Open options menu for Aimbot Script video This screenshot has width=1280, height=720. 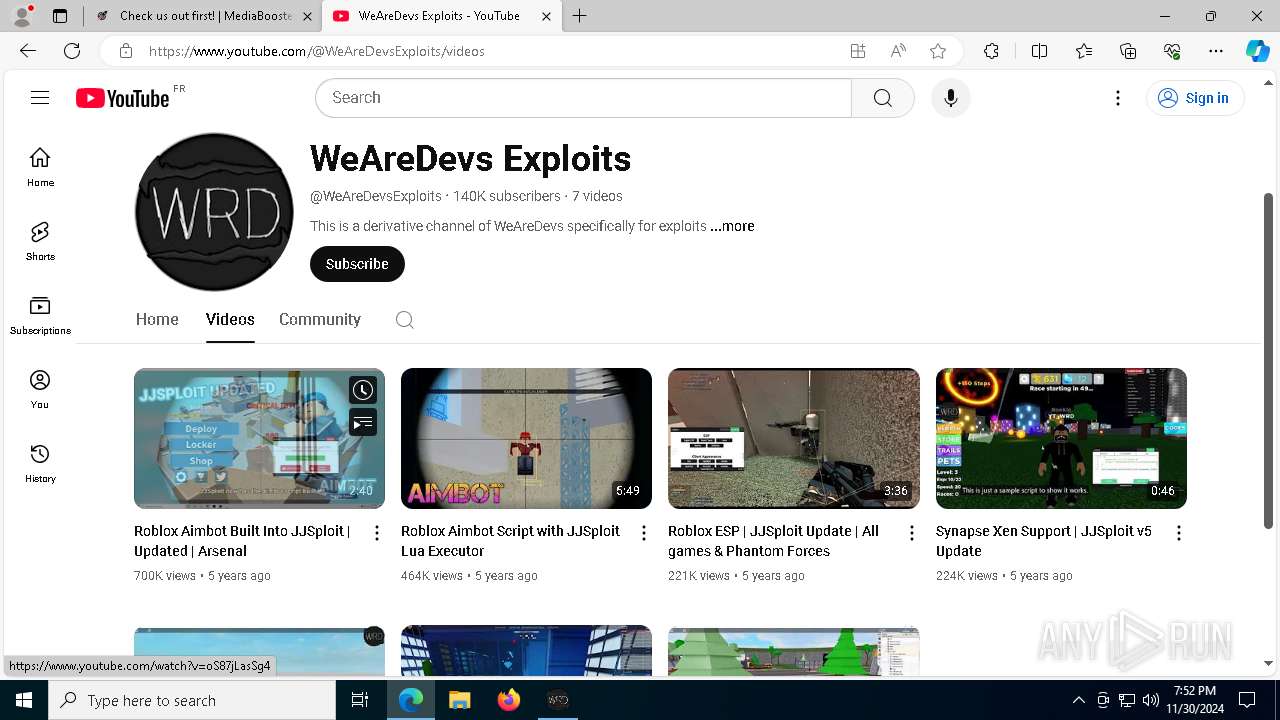pos(643,533)
